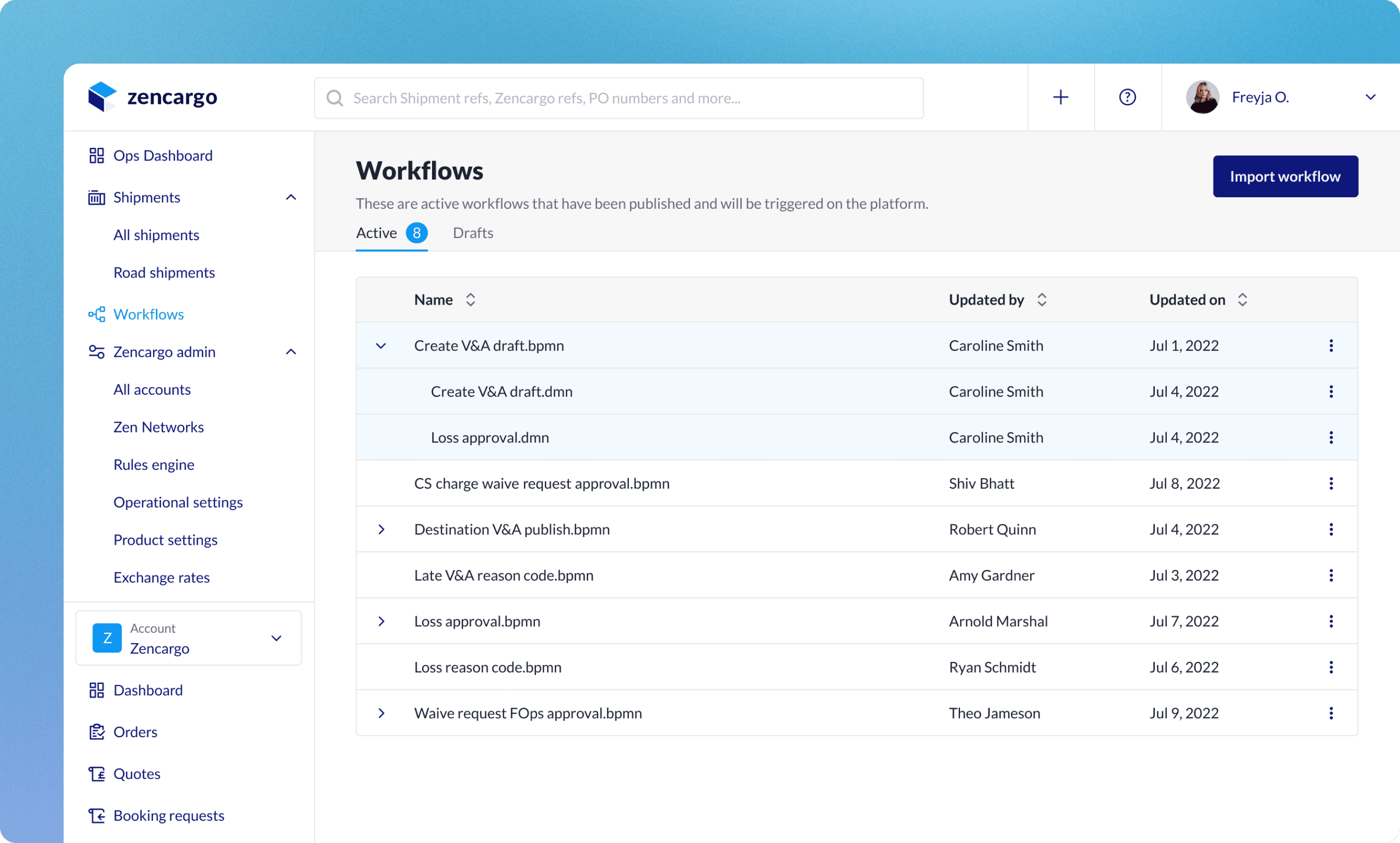Open the Rules engine link
Image resolution: width=1400 pixels, height=843 pixels.
coord(154,465)
